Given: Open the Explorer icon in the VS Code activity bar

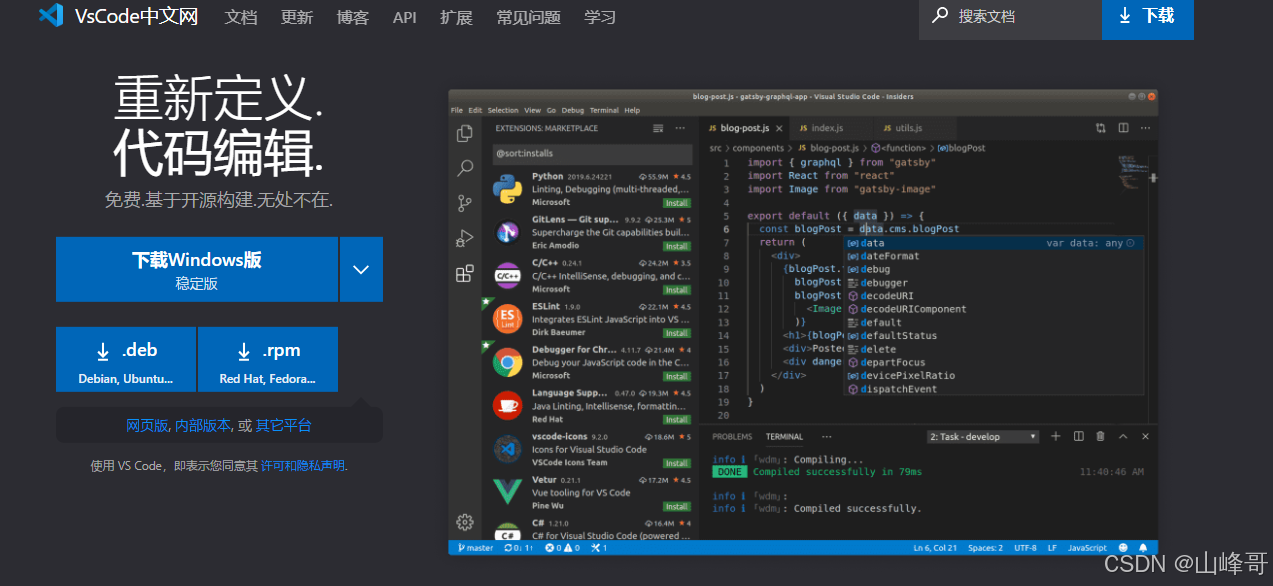Looking at the screenshot, I should click(x=465, y=133).
